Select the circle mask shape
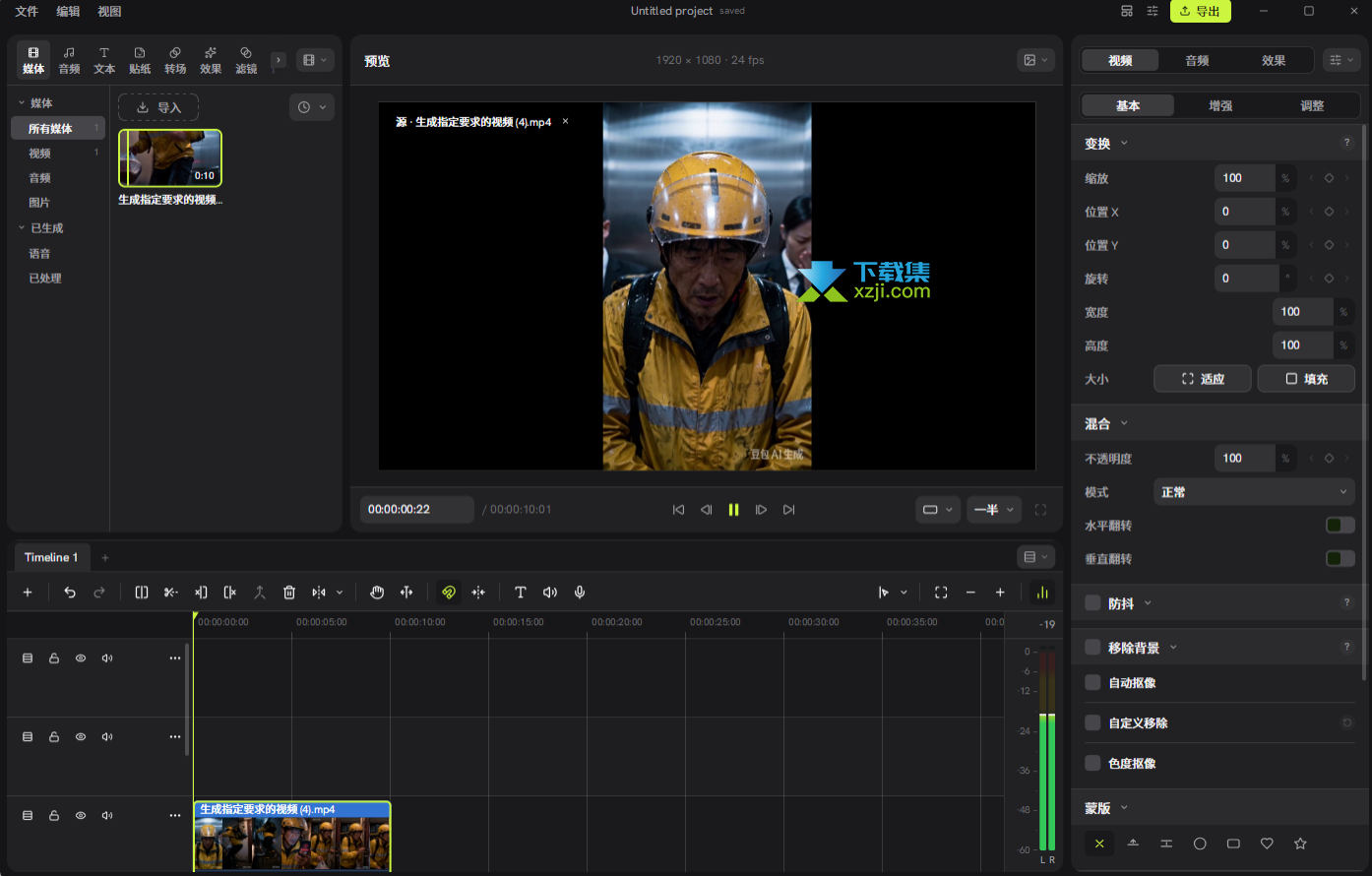 coord(1200,844)
